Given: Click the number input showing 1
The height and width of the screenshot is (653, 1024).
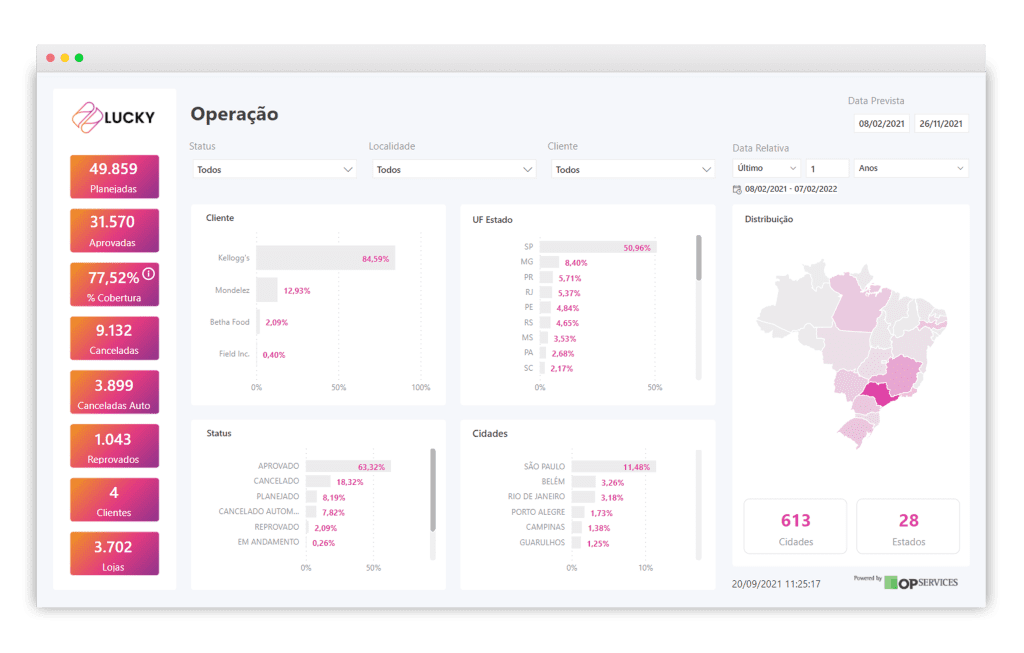Looking at the screenshot, I should point(828,168).
